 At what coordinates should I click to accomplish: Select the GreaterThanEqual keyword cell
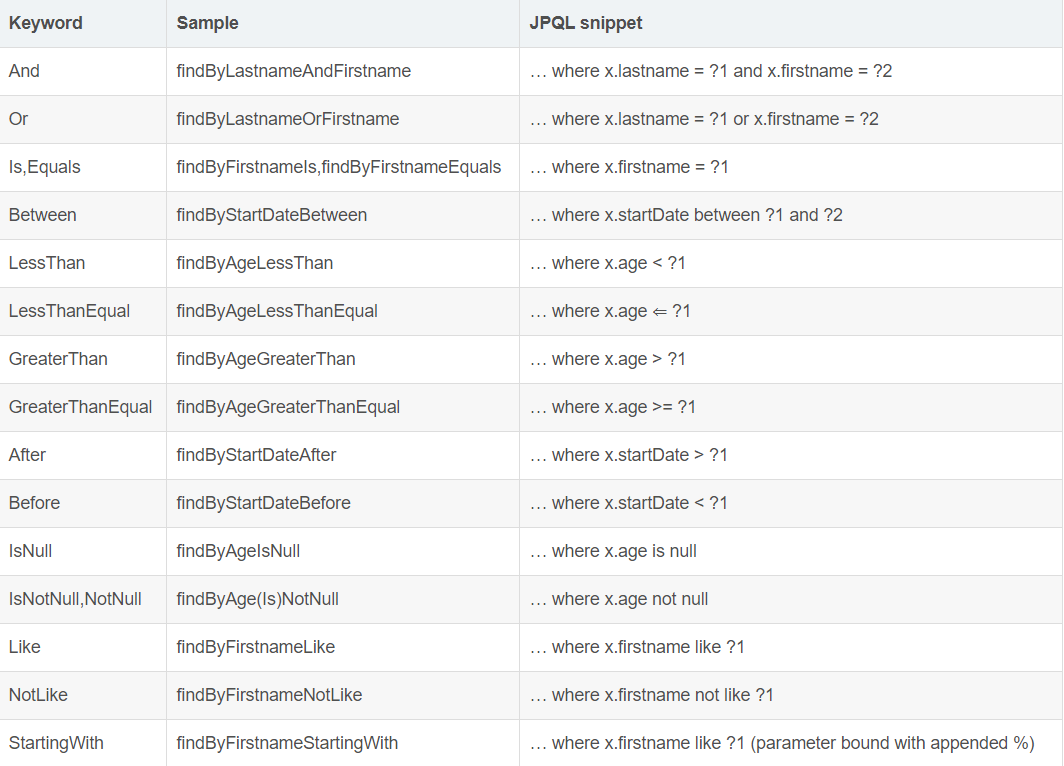[x=80, y=407]
